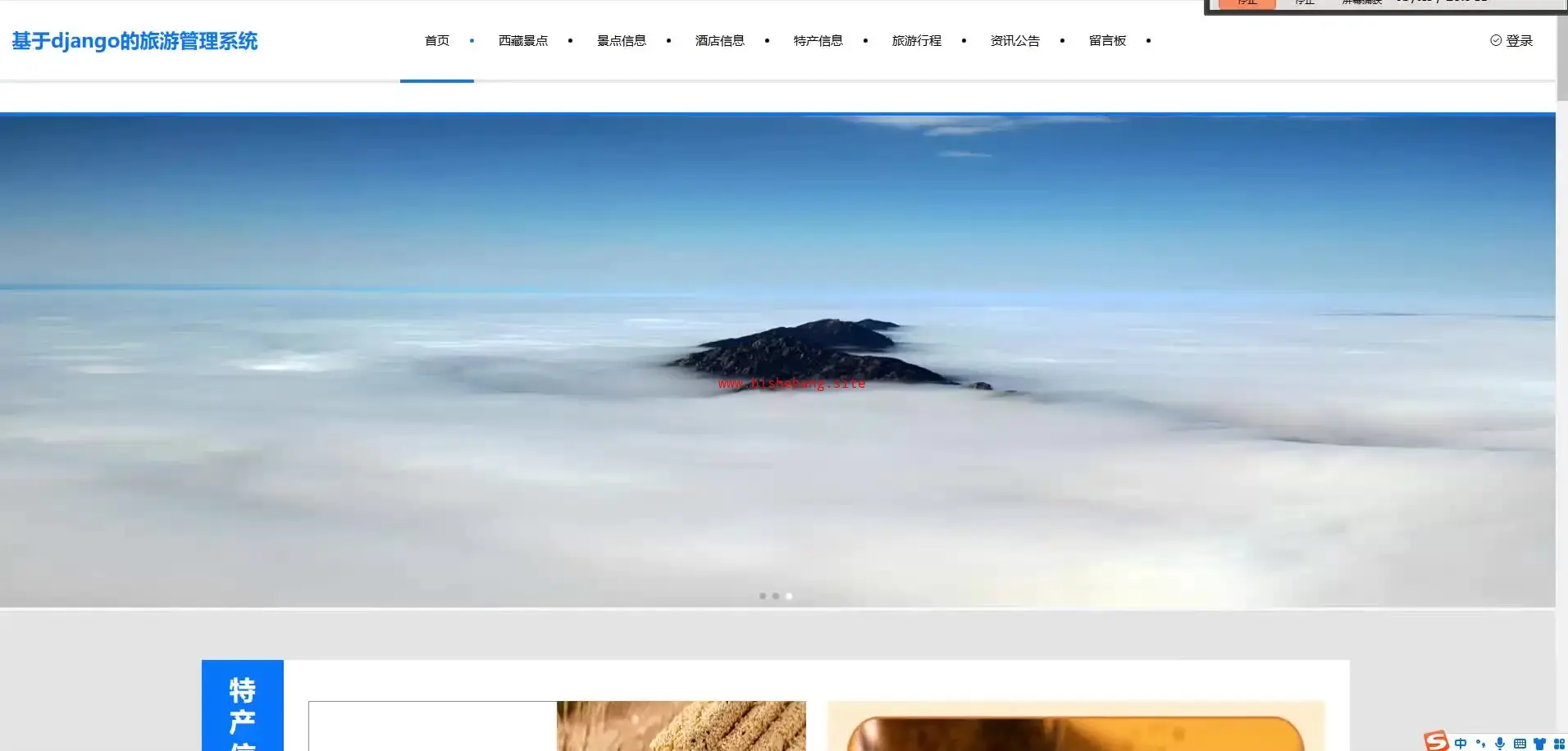Open the Sogou soft keyboard icon

1520,744
